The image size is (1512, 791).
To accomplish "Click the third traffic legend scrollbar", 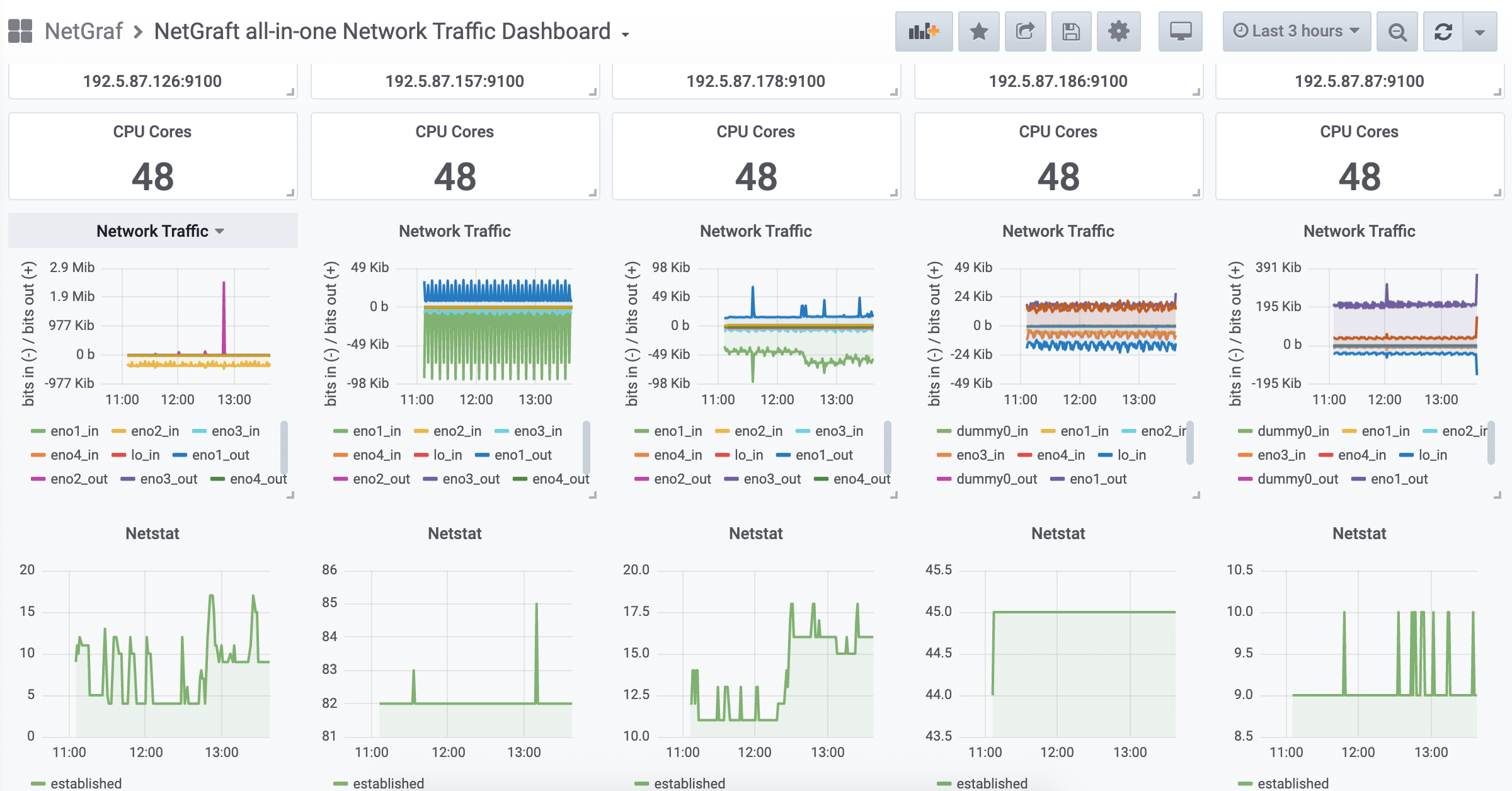I will [888, 447].
